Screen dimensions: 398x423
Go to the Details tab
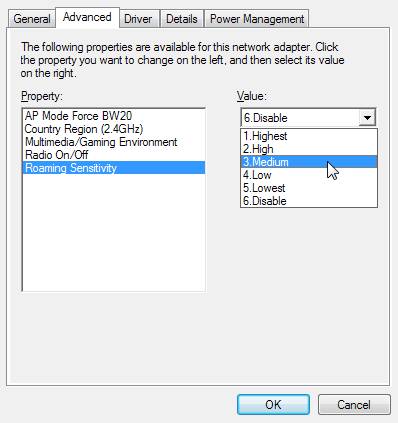182,19
